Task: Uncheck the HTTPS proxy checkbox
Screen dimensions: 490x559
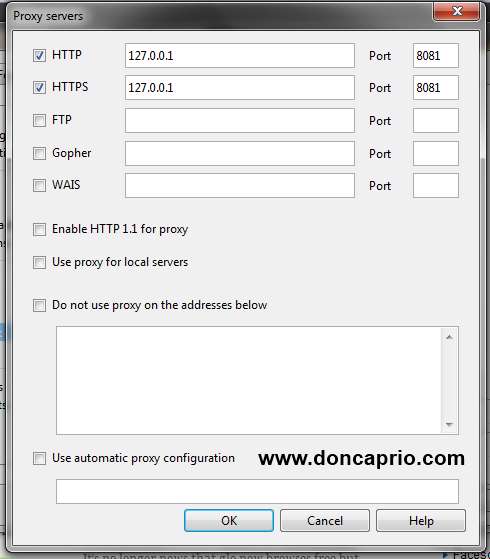Action: pos(39,87)
